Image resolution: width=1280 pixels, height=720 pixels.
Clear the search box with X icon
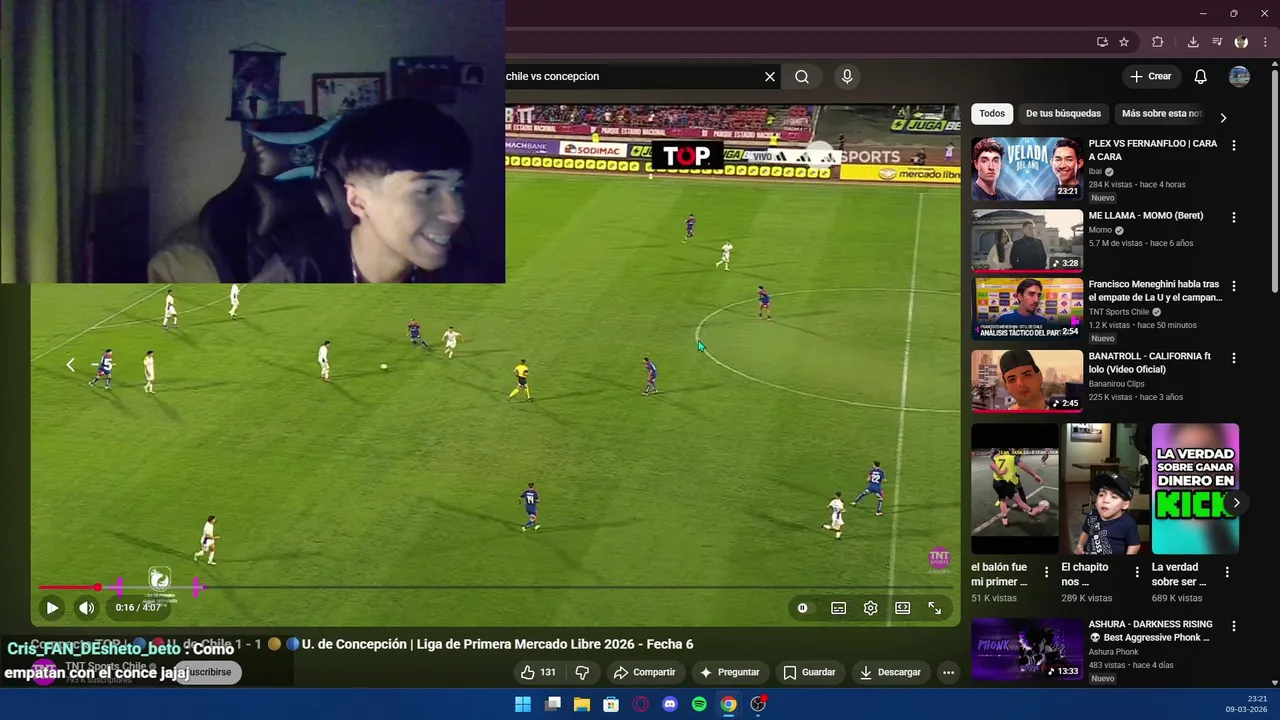[770, 76]
